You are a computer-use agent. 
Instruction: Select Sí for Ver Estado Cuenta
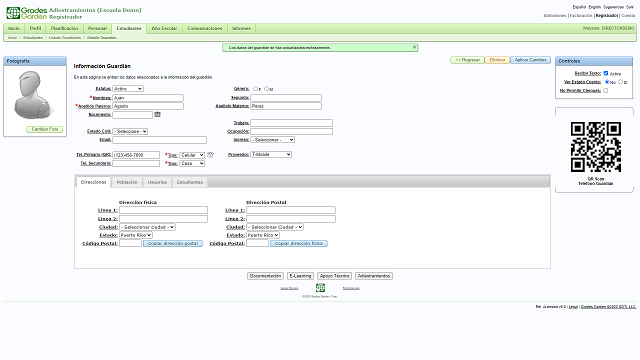tap(620, 82)
